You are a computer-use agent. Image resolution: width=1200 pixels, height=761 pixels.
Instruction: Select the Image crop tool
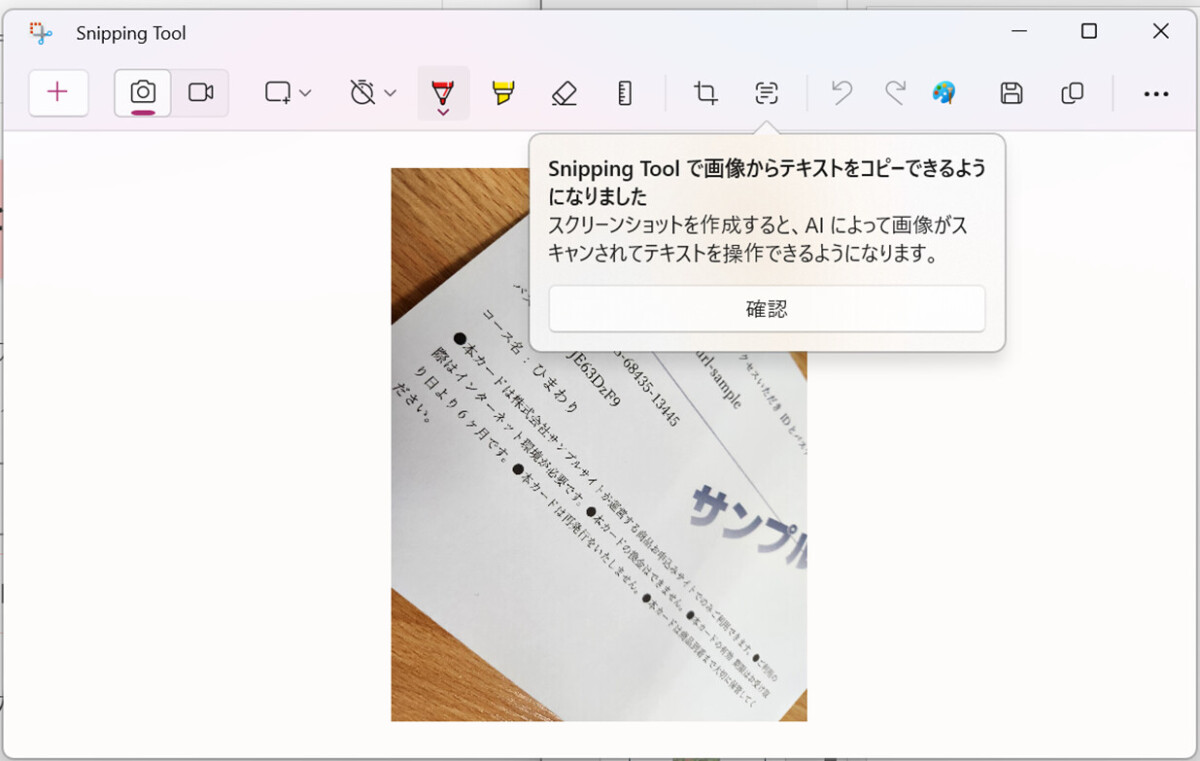click(706, 93)
